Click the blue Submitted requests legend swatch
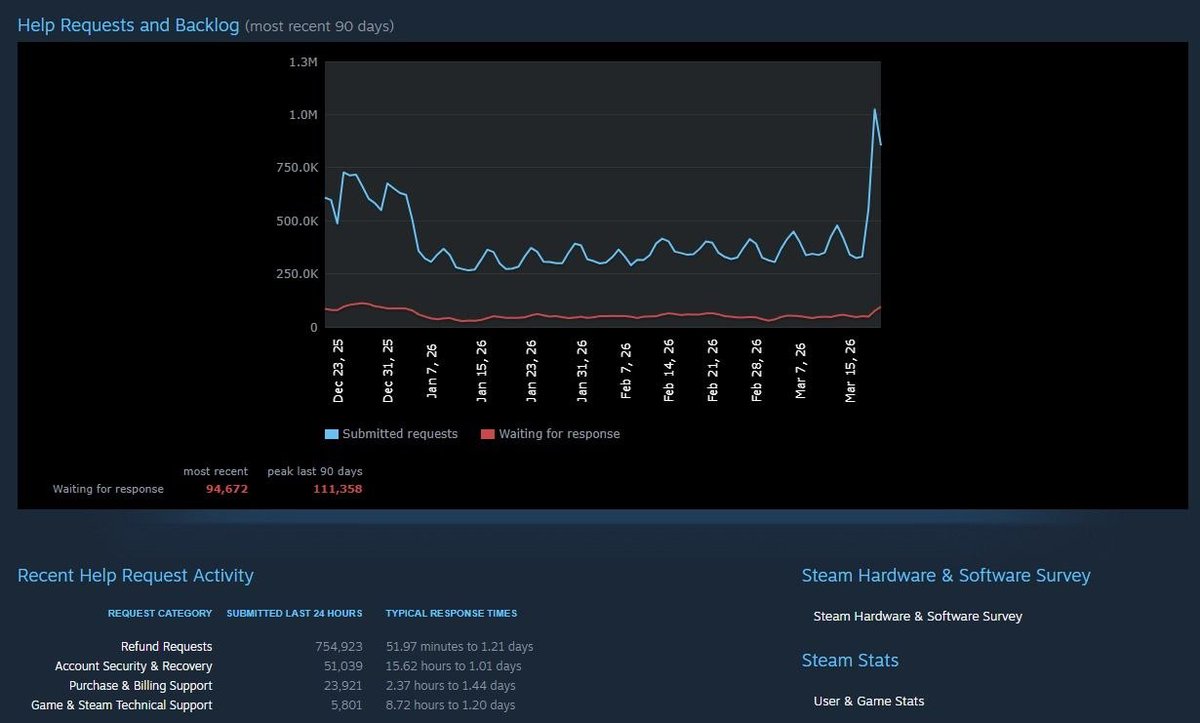The width and height of the screenshot is (1200, 723). coord(332,434)
